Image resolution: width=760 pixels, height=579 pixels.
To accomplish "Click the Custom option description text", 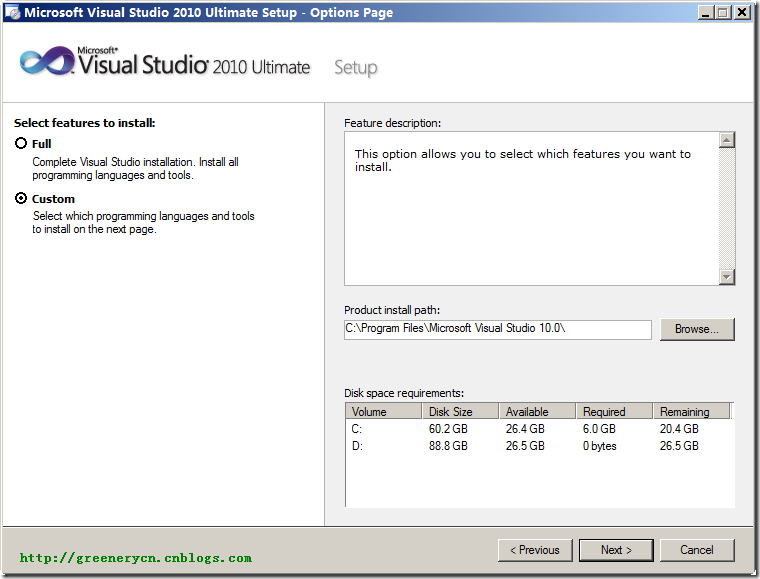I will pos(143,222).
